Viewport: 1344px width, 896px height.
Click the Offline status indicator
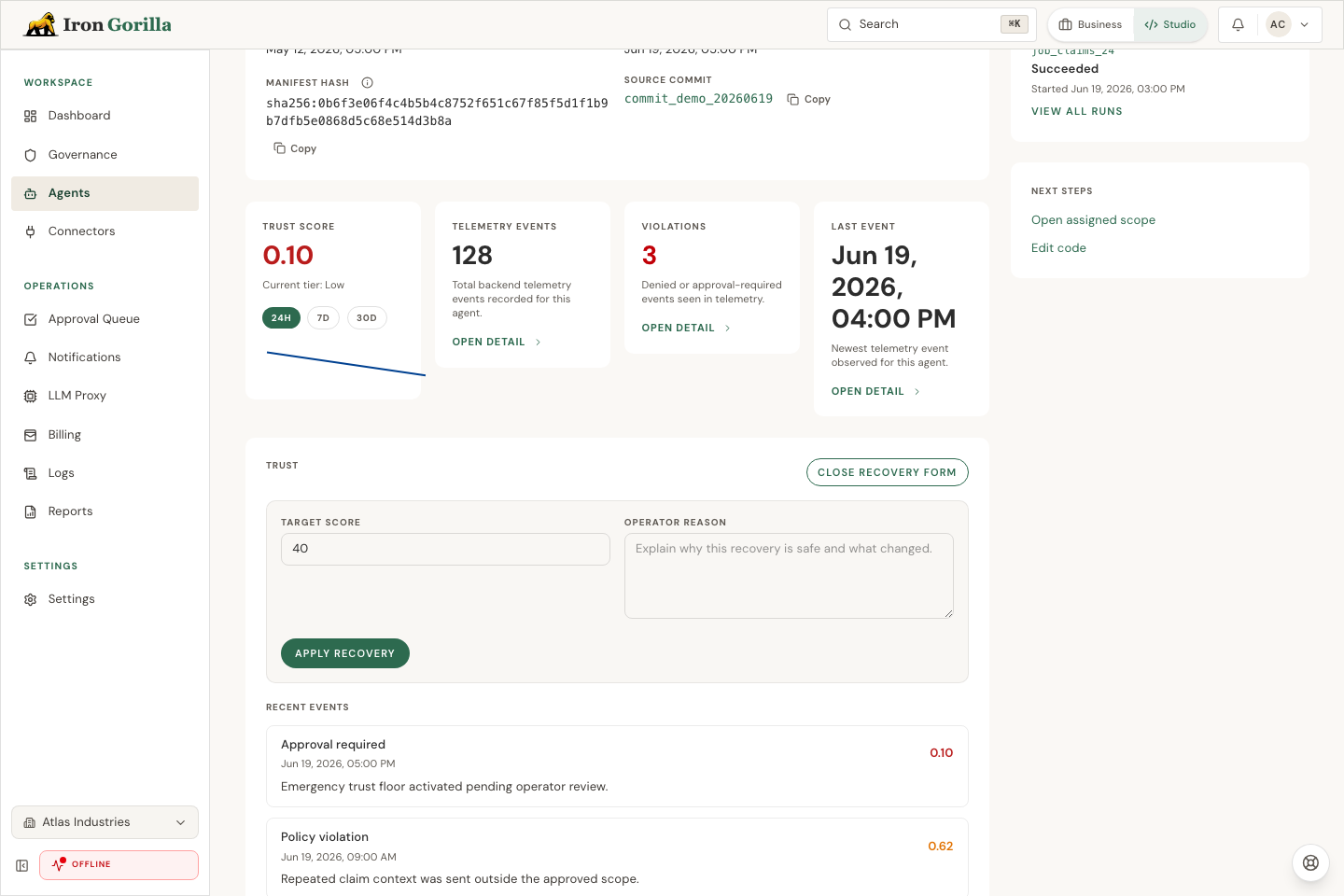(x=119, y=865)
